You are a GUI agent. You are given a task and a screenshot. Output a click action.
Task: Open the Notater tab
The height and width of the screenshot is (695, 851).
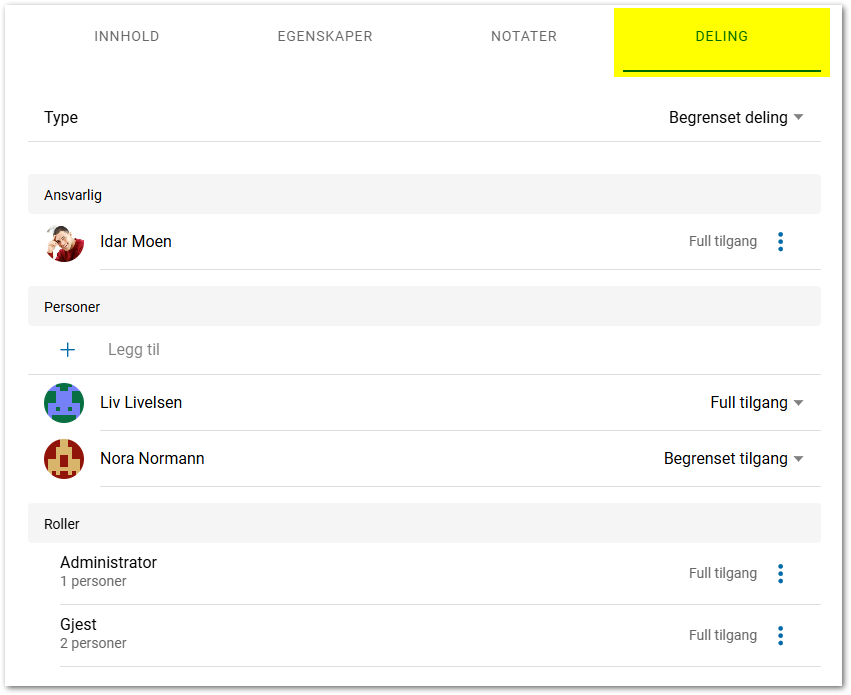pyautogui.click(x=524, y=37)
